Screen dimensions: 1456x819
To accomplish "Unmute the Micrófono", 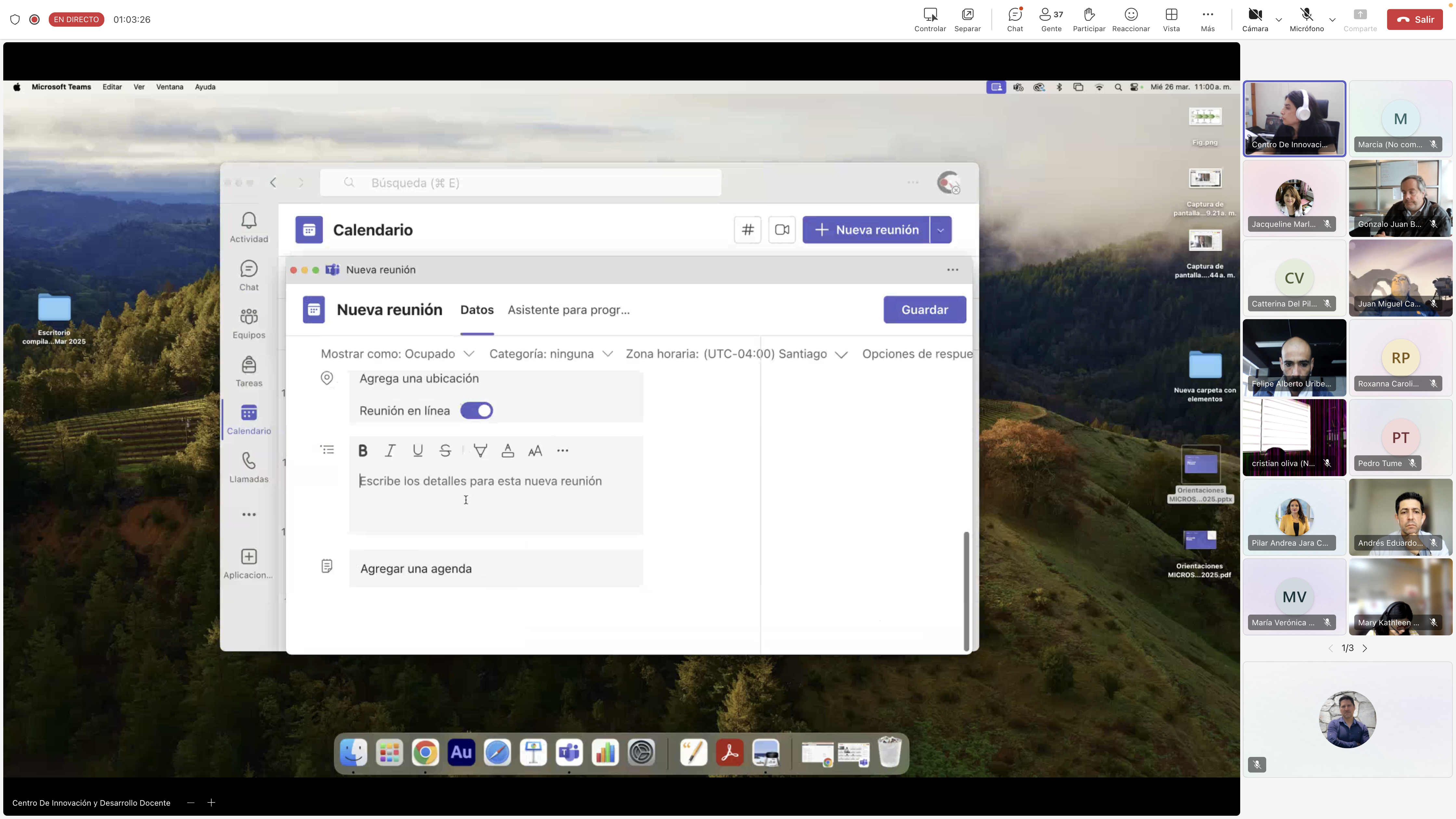I will tap(1306, 20).
